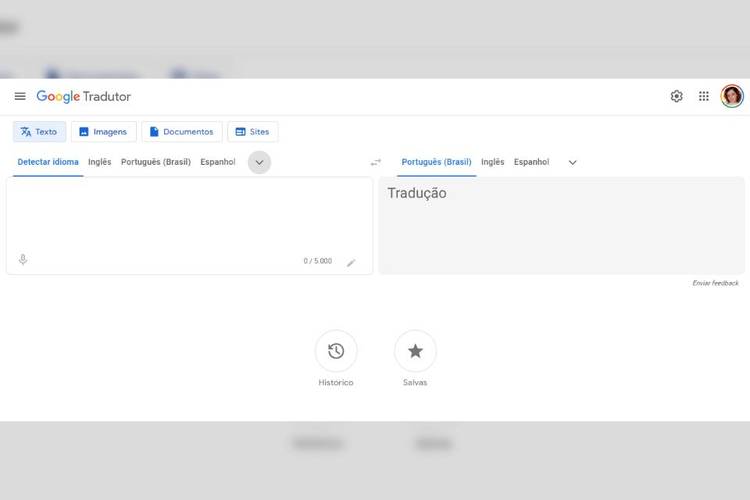Choose Inglês as source language
The width and height of the screenshot is (750, 500).
point(99,162)
